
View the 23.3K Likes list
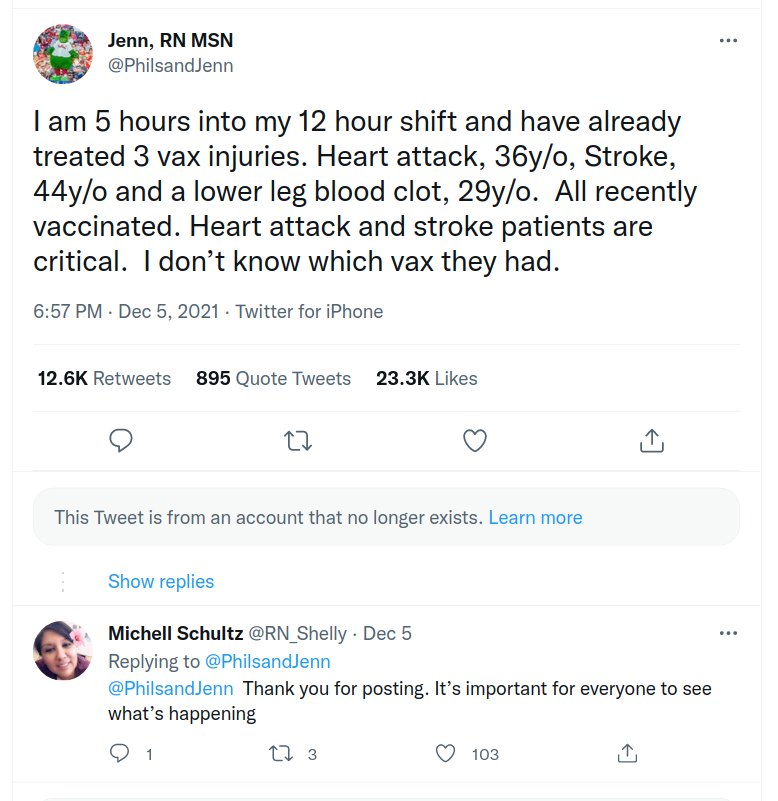(x=427, y=379)
